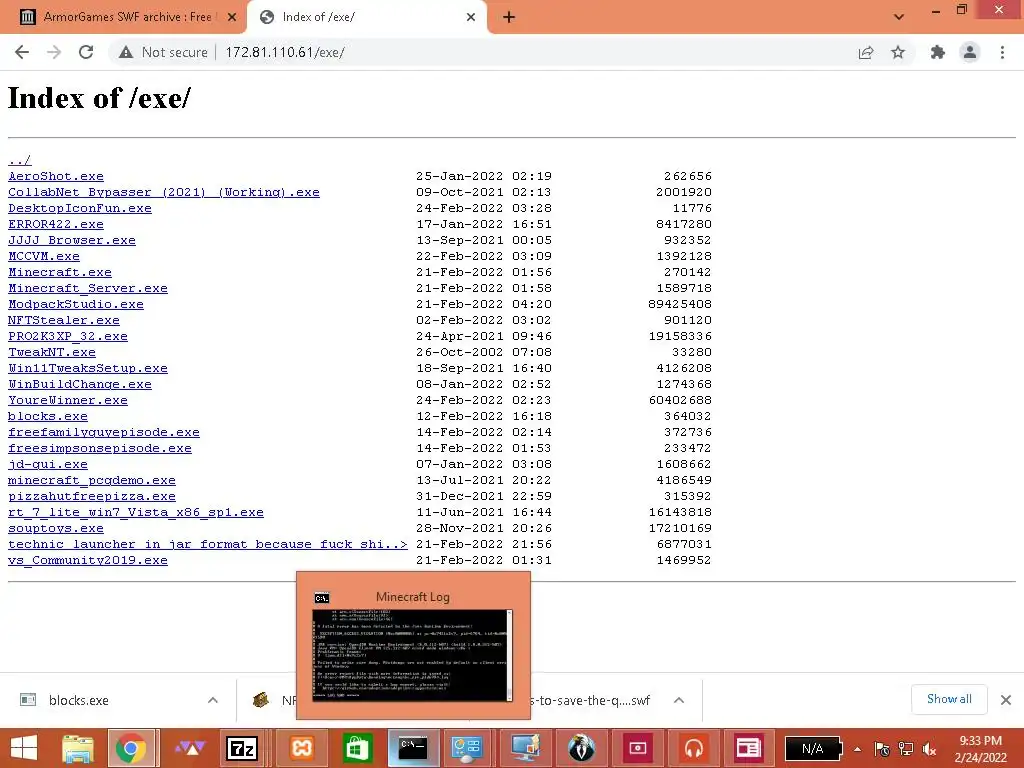Close the Index of /exe/ tab
Screen dimensions: 1024x768
click(471, 18)
